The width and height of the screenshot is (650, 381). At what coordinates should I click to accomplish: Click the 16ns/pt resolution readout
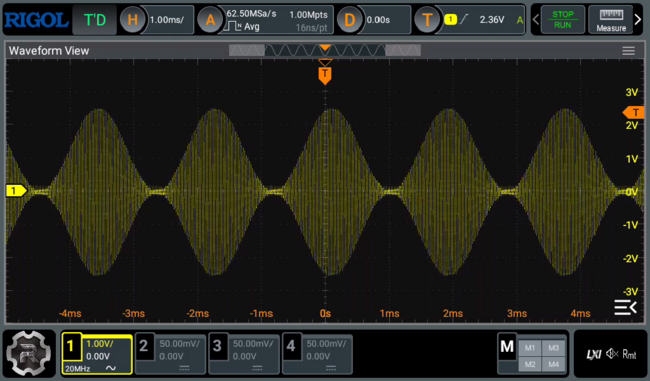coord(311,28)
